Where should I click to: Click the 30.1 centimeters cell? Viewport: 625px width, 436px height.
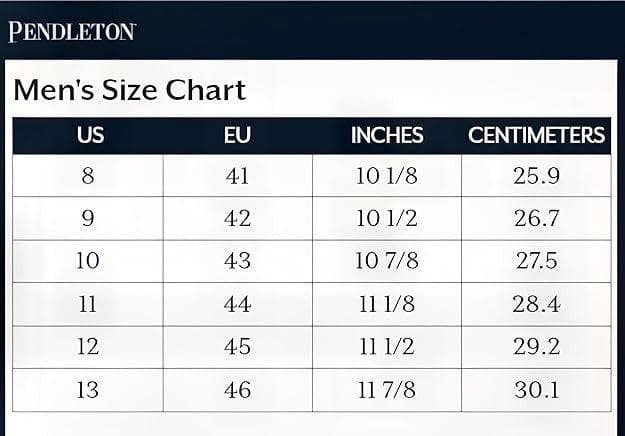point(536,390)
